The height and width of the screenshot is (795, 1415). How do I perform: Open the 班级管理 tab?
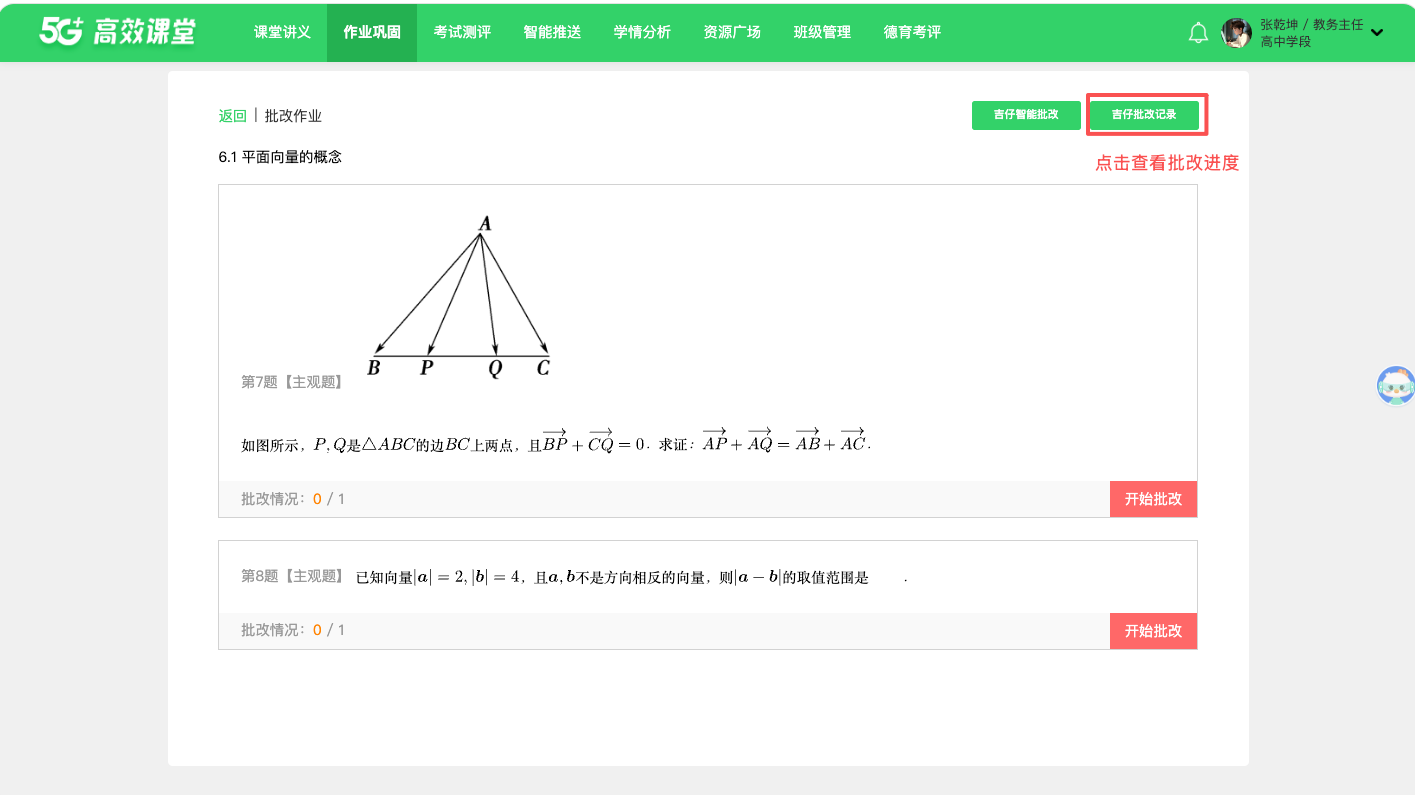click(822, 32)
